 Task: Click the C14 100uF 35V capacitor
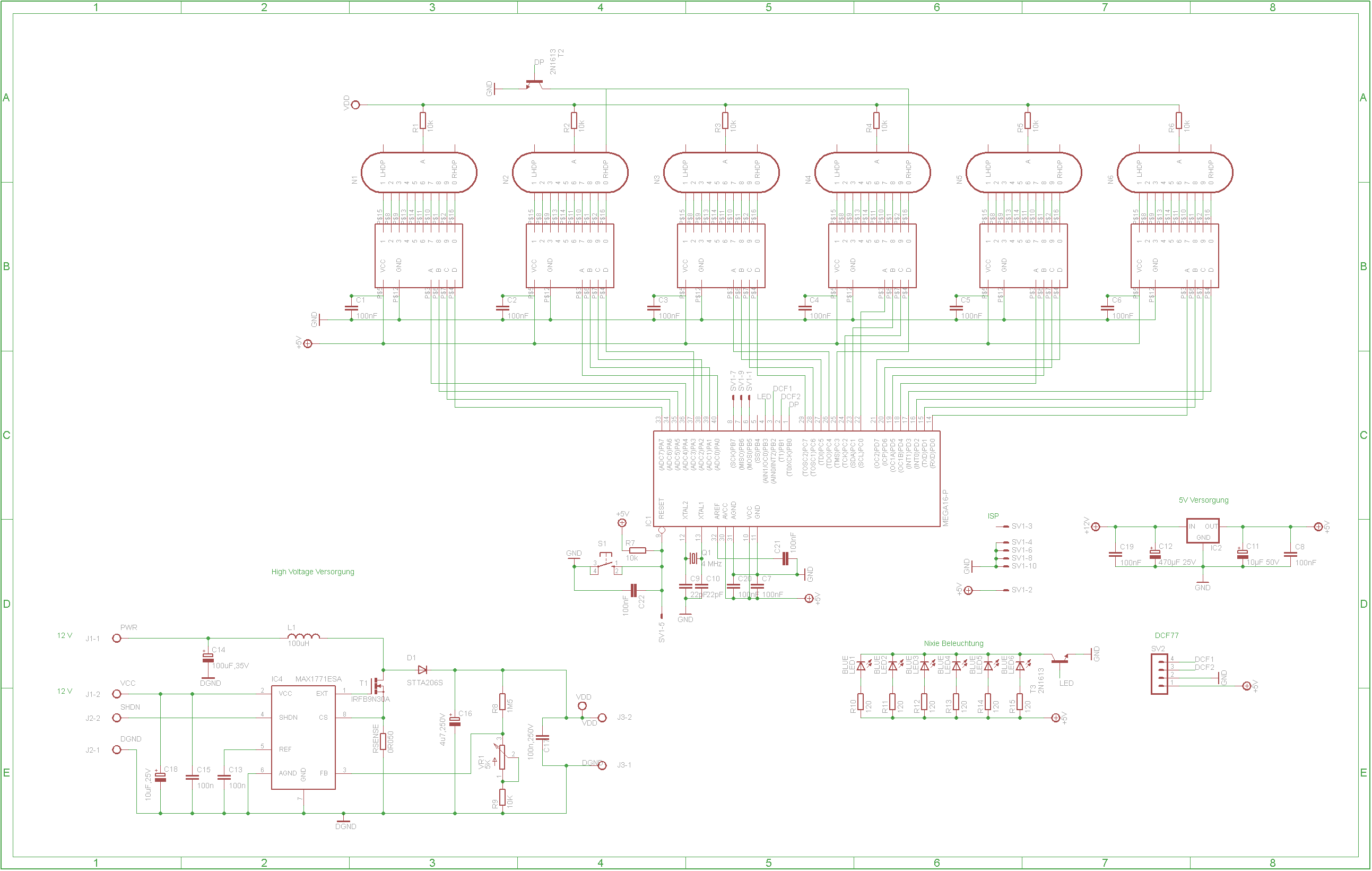(209, 658)
